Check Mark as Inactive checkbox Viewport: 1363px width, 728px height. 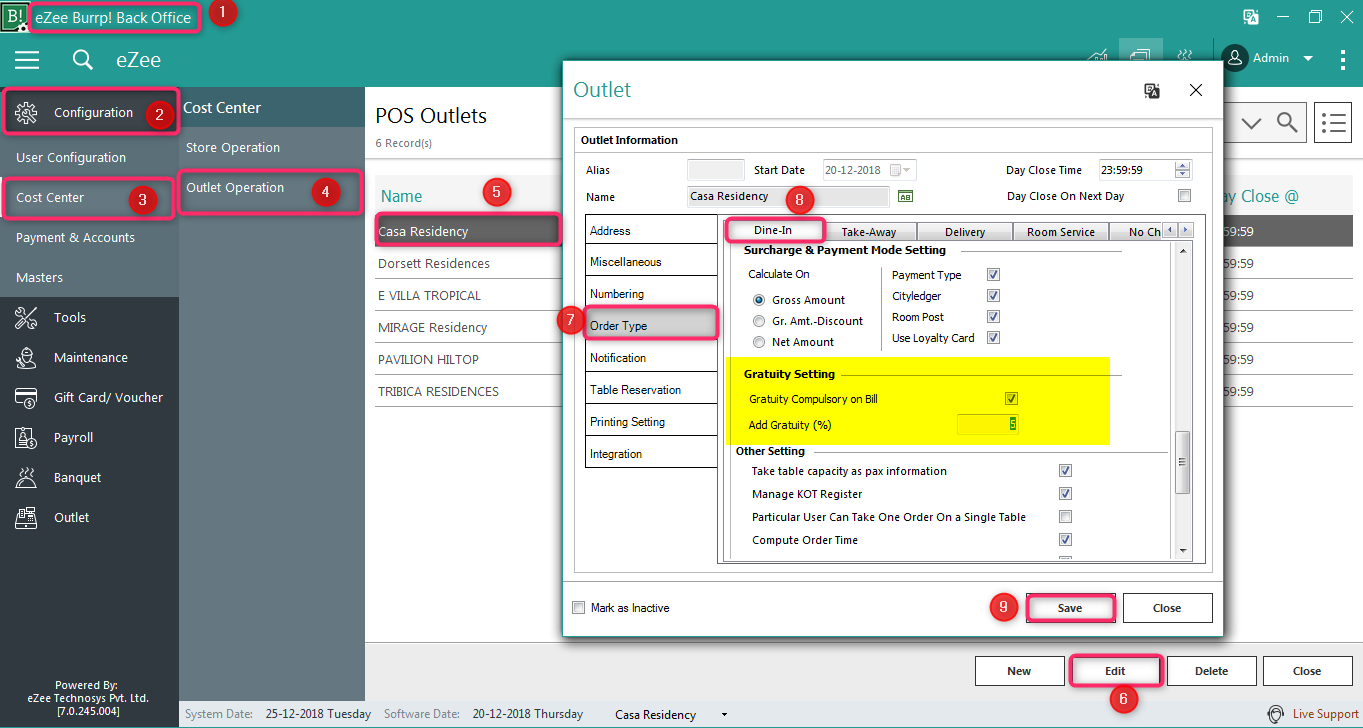578,607
